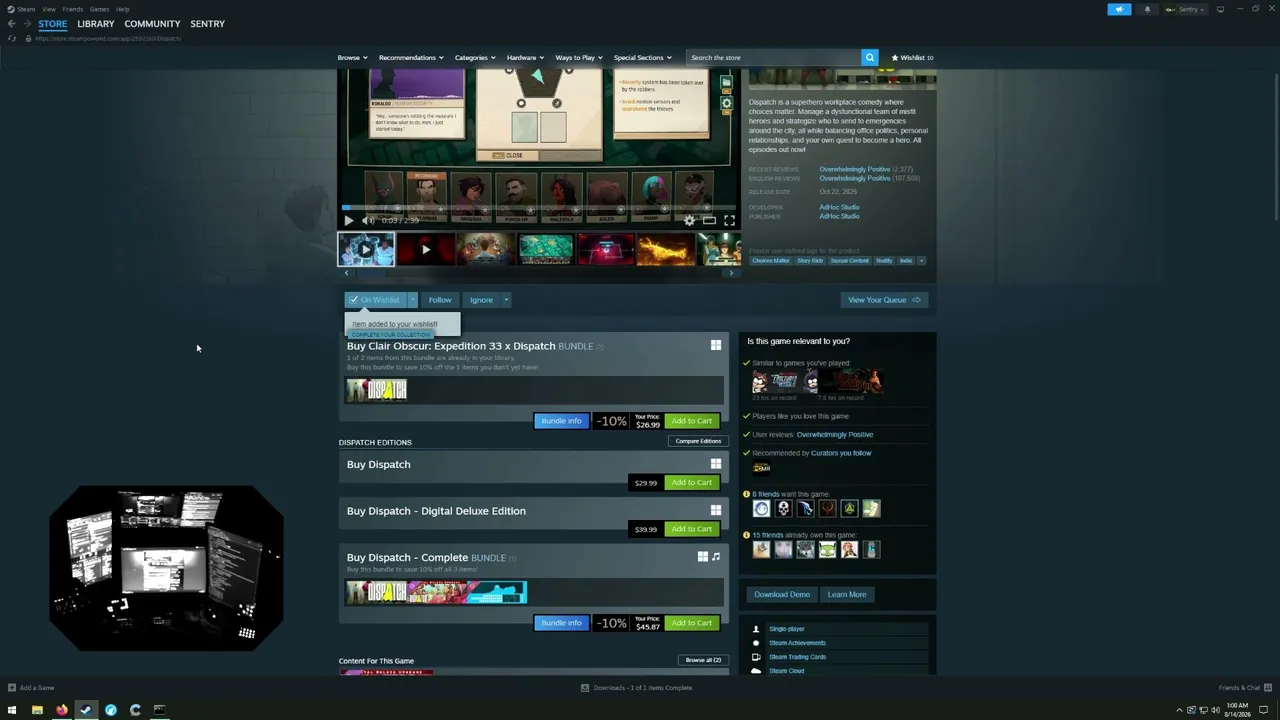Open the Special Sections dropdown
This screenshot has width=1280, height=720.
[x=642, y=58]
